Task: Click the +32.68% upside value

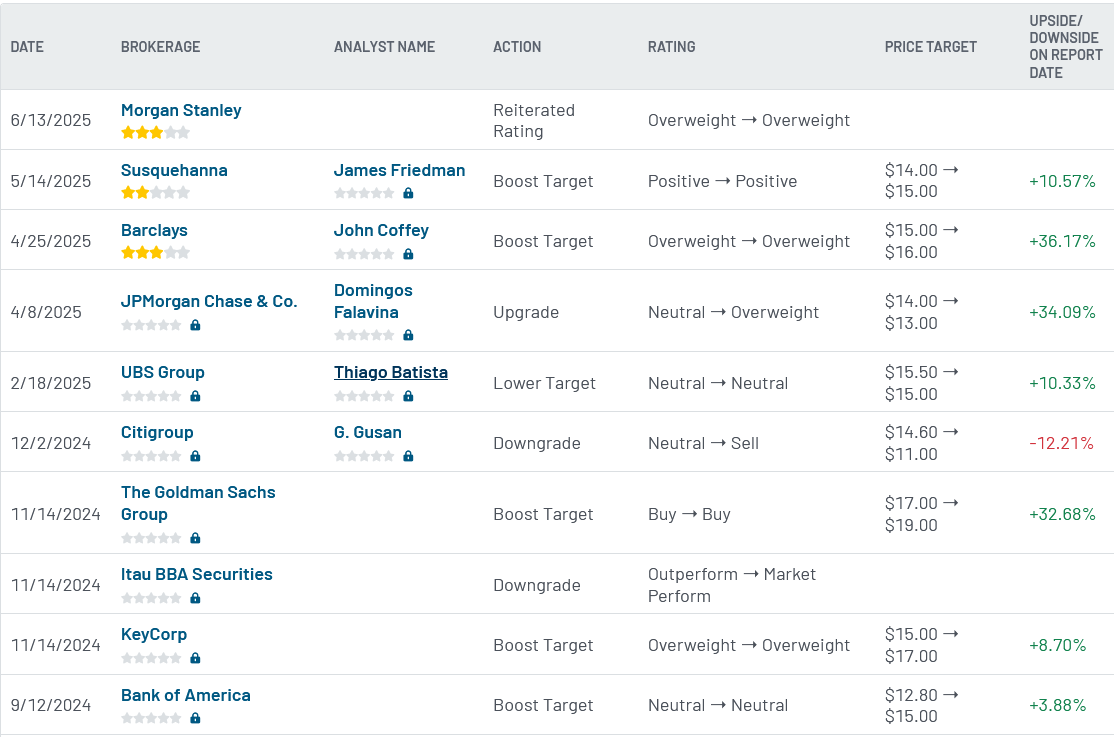Action: (x=1062, y=515)
